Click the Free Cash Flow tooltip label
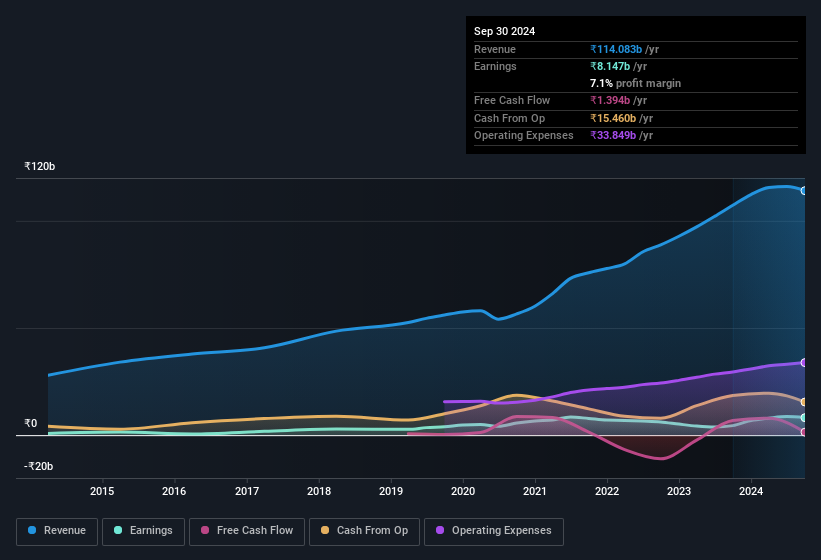The image size is (821, 560). pos(512,100)
